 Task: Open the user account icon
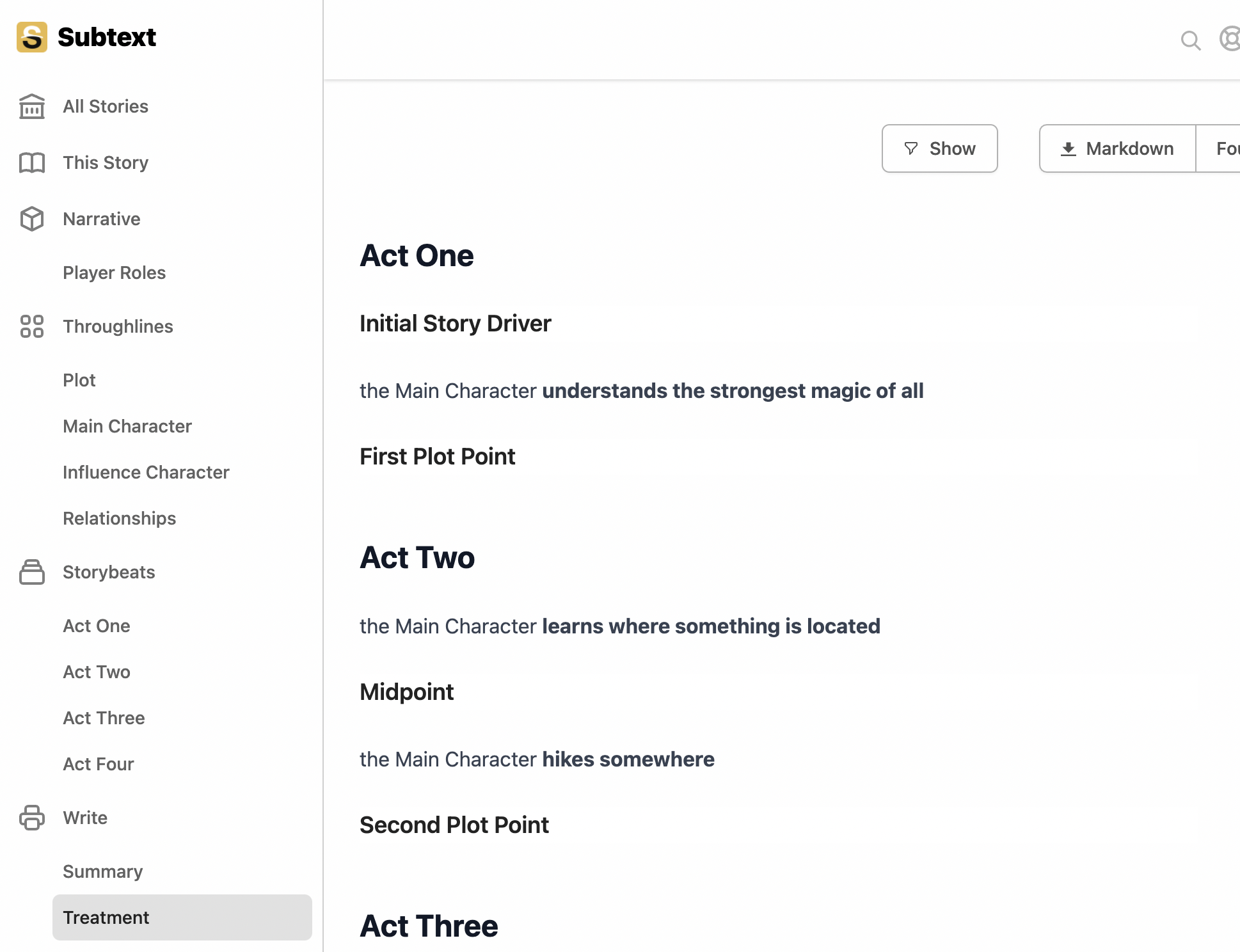pyautogui.click(x=1230, y=38)
